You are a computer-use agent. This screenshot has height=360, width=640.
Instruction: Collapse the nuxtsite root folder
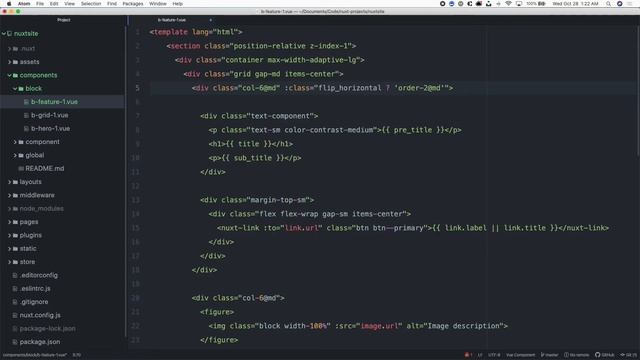[4, 34]
